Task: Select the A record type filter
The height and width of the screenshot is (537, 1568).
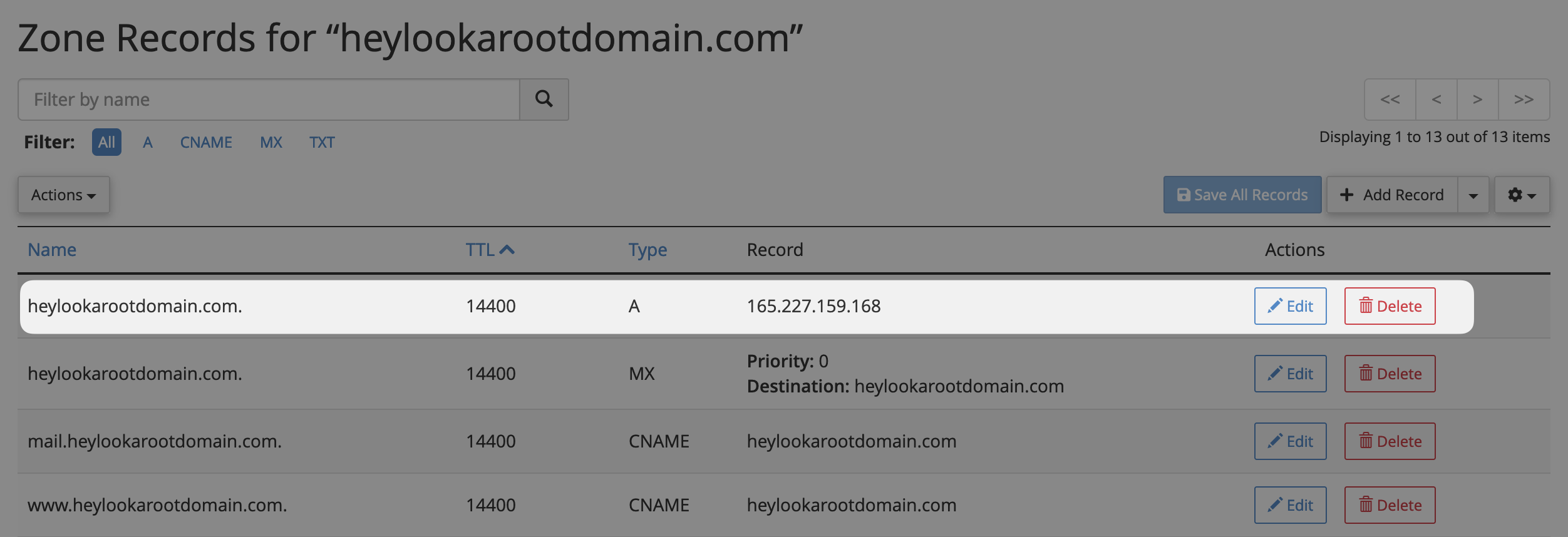Action: point(148,143)
